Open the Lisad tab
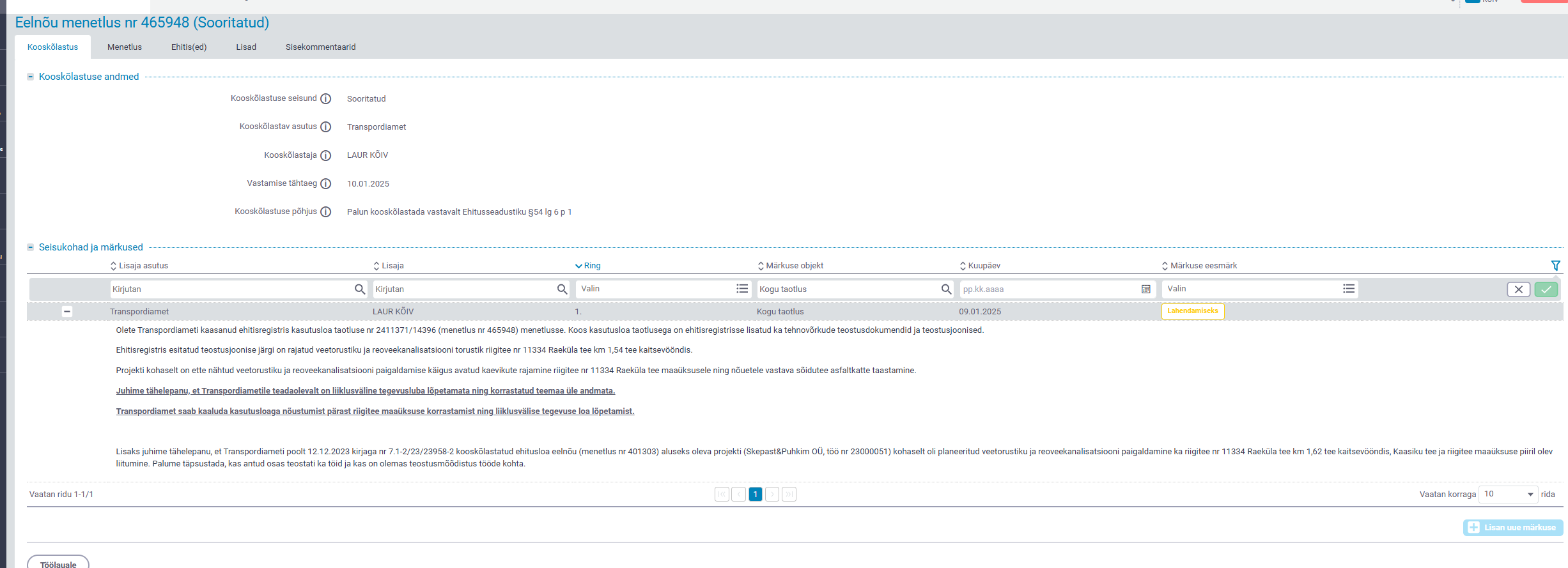The width and height of the screenshot is (1568, 568). point(246,47)
